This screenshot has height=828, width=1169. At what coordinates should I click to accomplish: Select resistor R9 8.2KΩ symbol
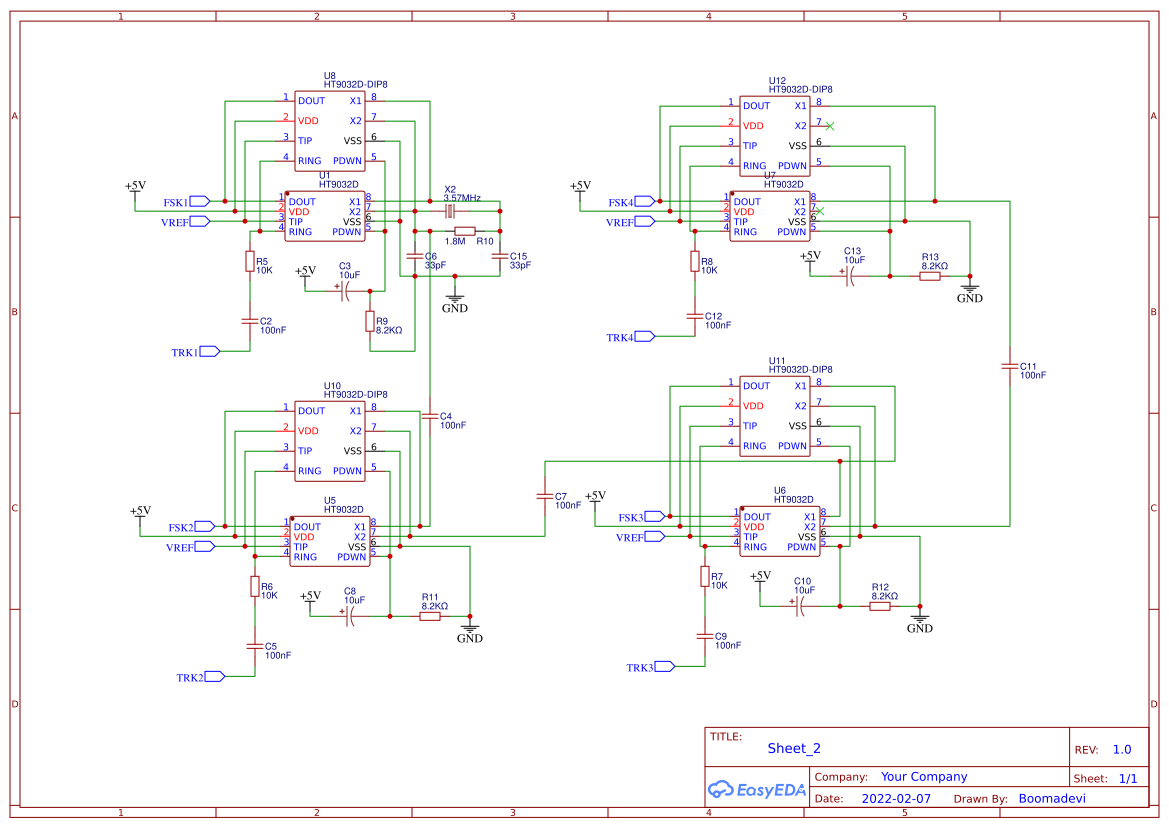tap(370, 321)
